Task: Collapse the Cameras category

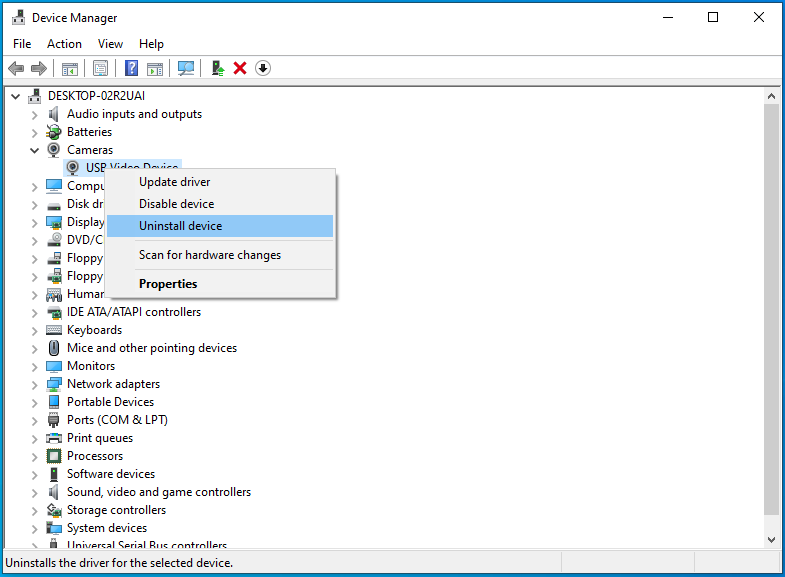Action: (35, 150)
